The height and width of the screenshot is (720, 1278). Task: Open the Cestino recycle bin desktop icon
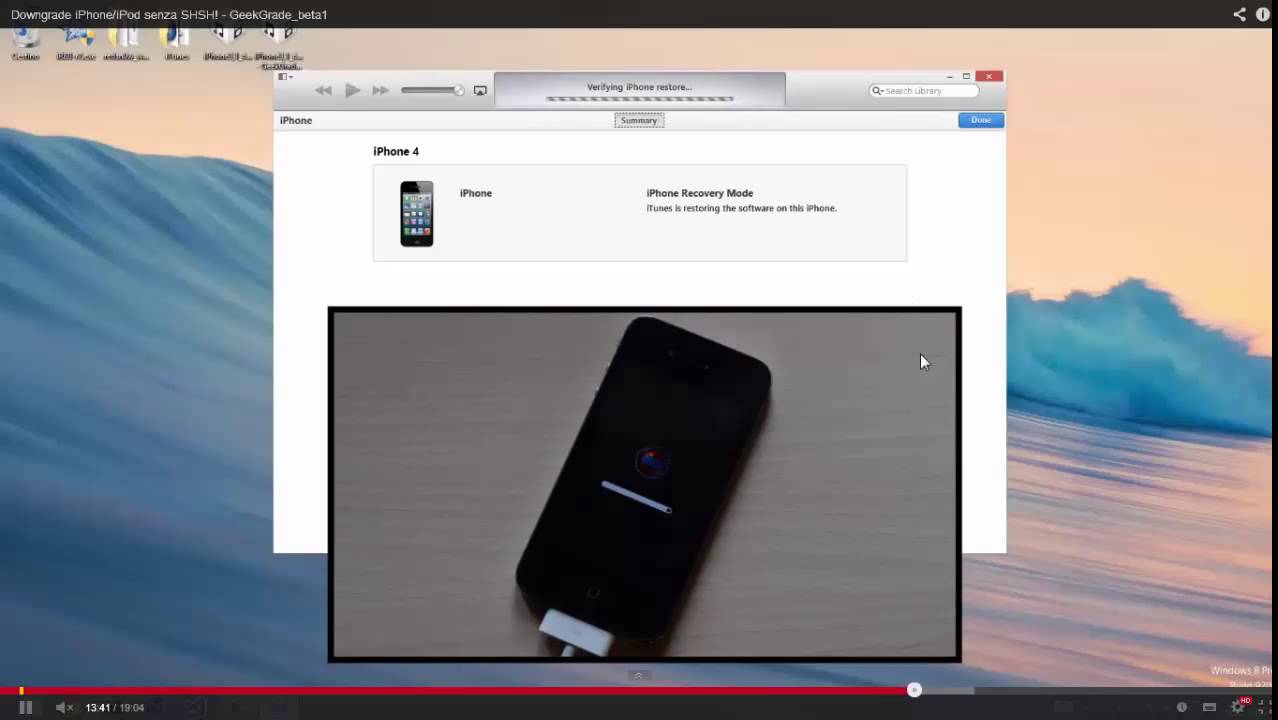click(x=26, y=42)
